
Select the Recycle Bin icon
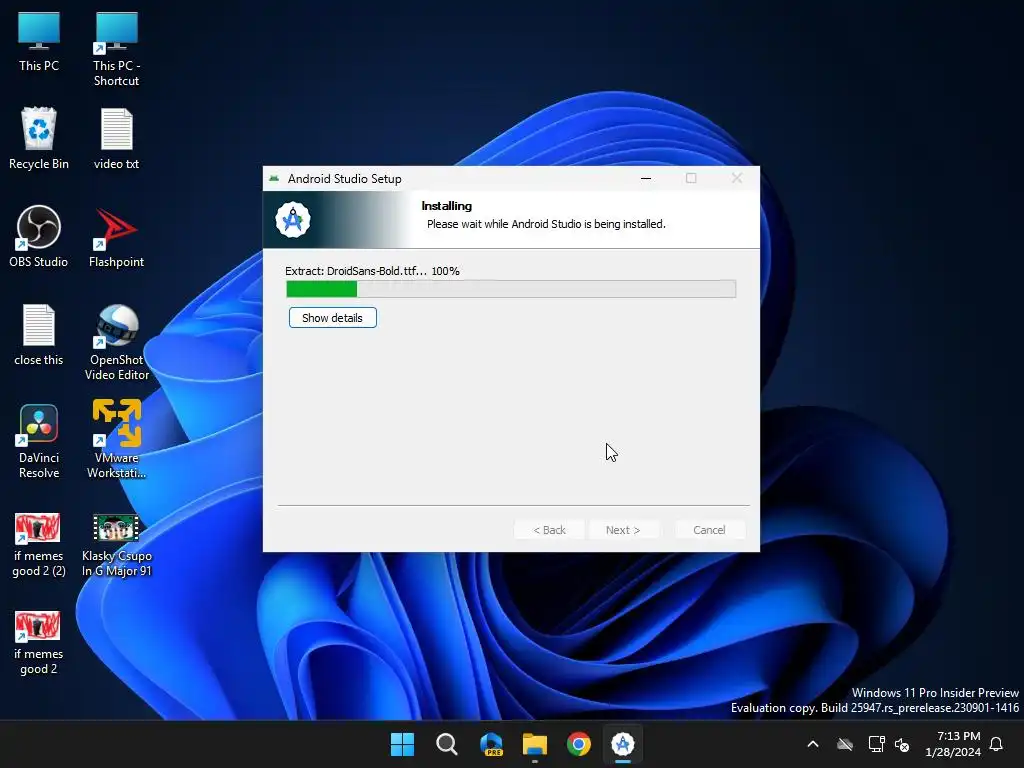pyautogui.click(x=39, y=138)
